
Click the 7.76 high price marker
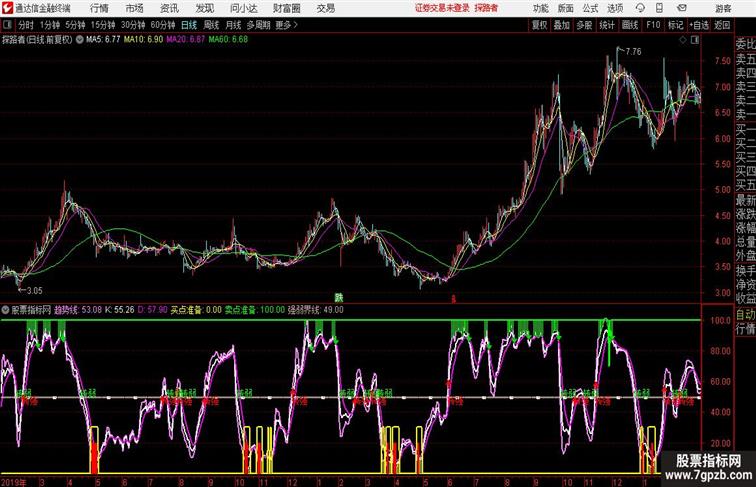pyautogui.click(x=633, y=51)
